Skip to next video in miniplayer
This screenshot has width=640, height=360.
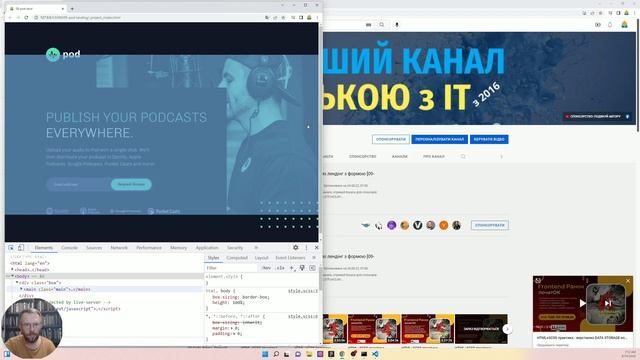[x=608, y=303]
